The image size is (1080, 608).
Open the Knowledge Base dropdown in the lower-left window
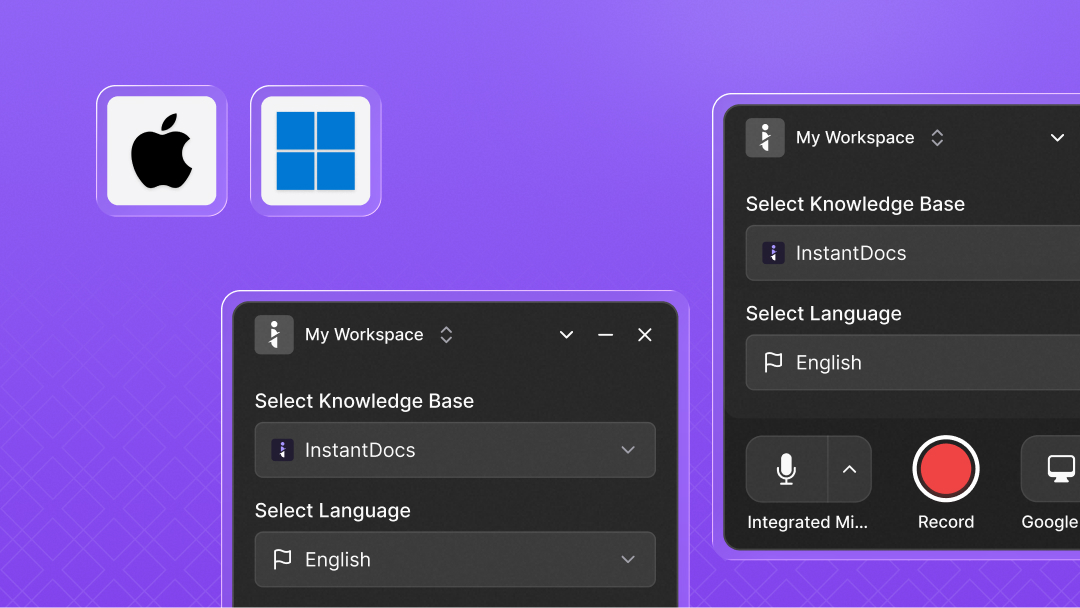point(455,450)
